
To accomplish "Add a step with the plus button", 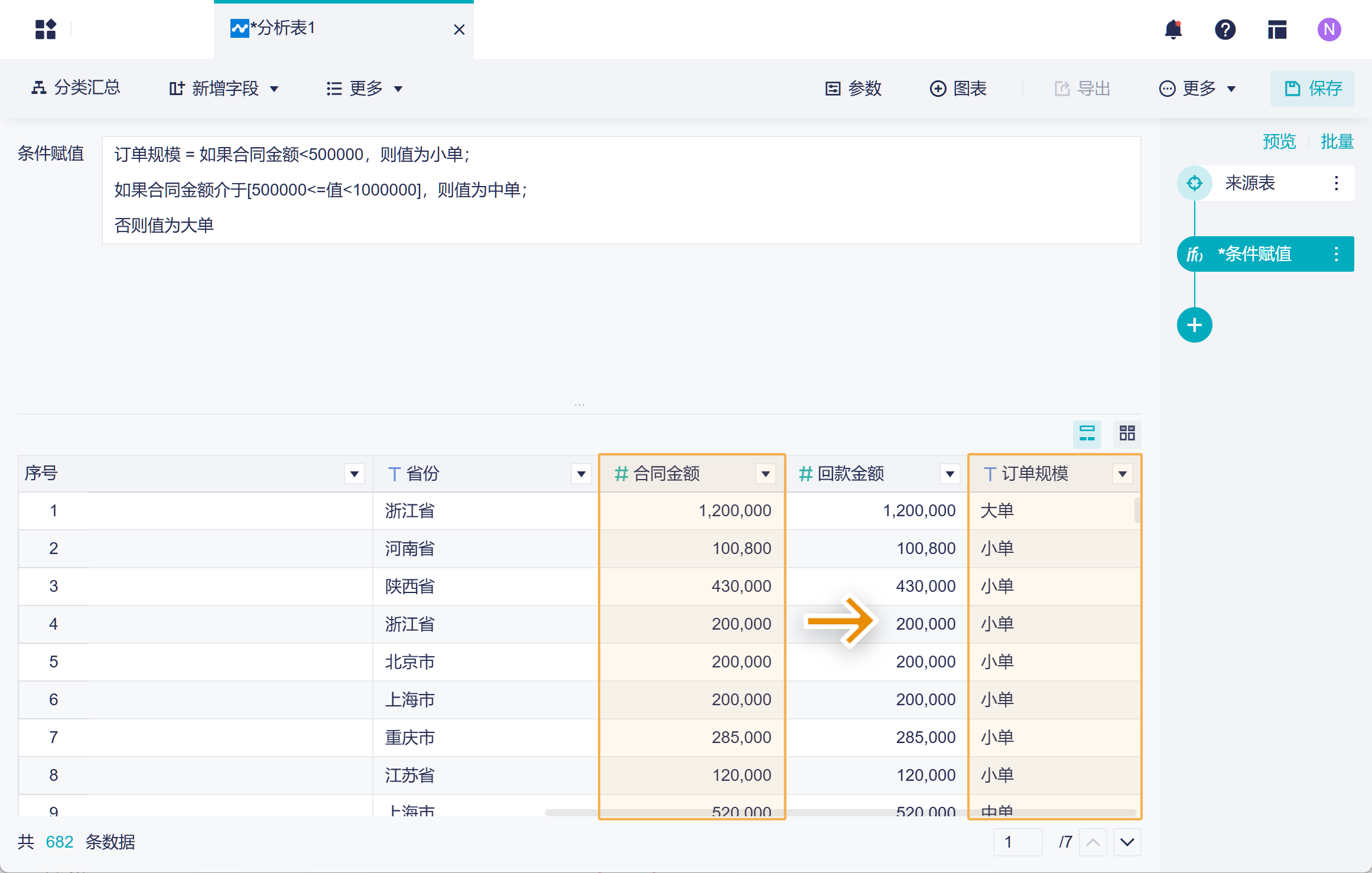I will [x=1194, y=325].
